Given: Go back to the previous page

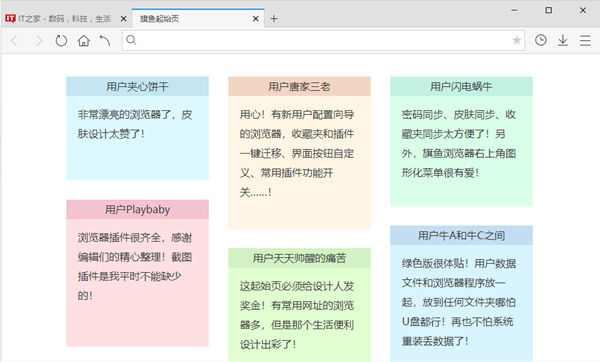Looking at the screenshot, I should tap(15, 40).
